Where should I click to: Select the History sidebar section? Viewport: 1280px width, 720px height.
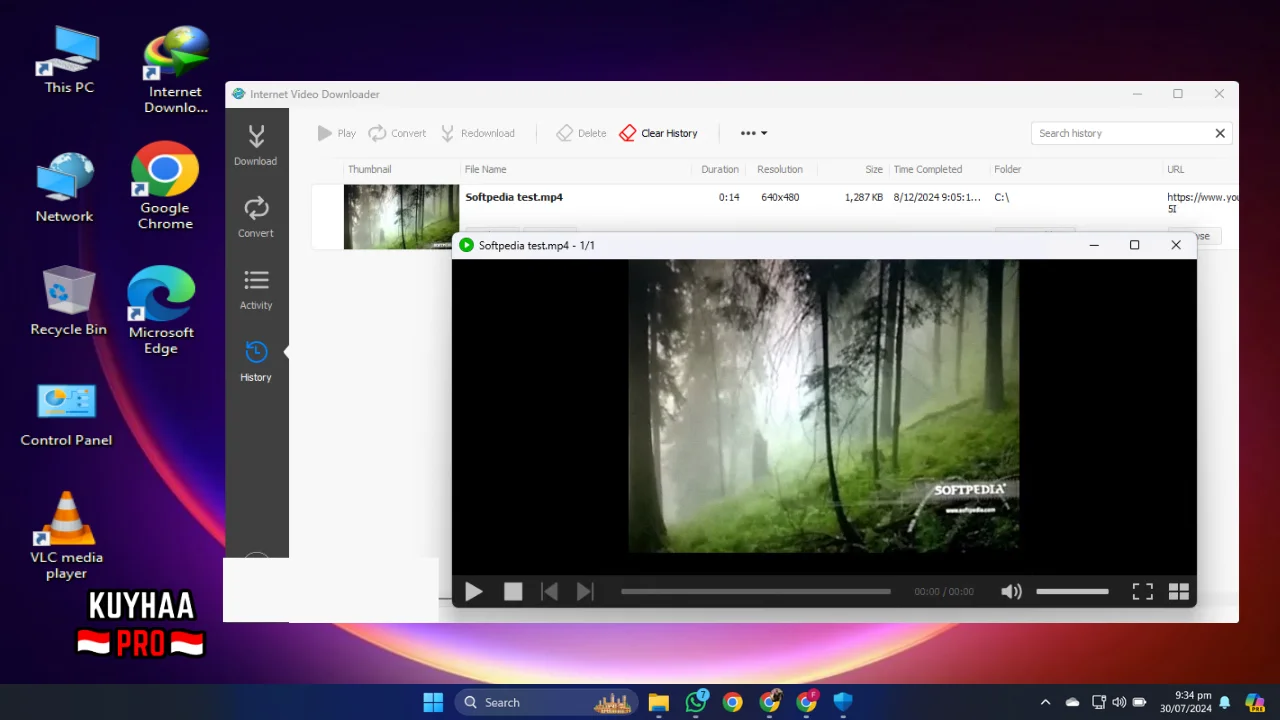[x=256, y=361]
